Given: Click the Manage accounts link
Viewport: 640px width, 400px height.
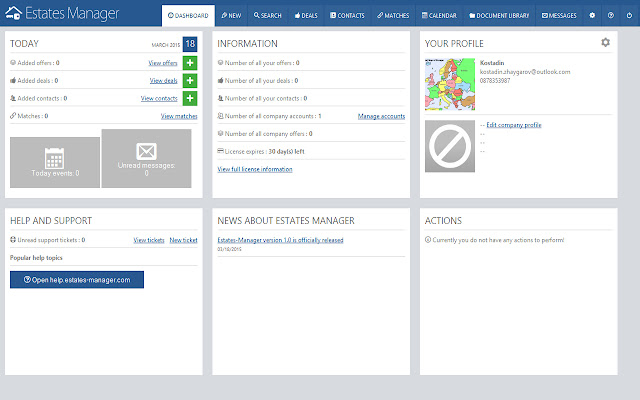Looking at the screenshot, I should (x=381, y=117).
